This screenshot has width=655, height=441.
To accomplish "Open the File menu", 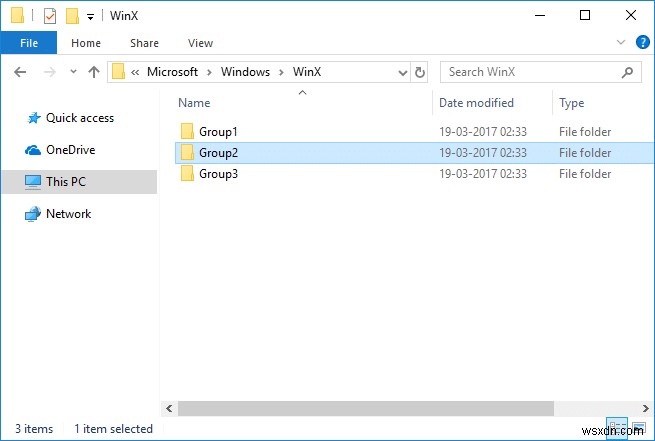I will click(x=29, y=43).
